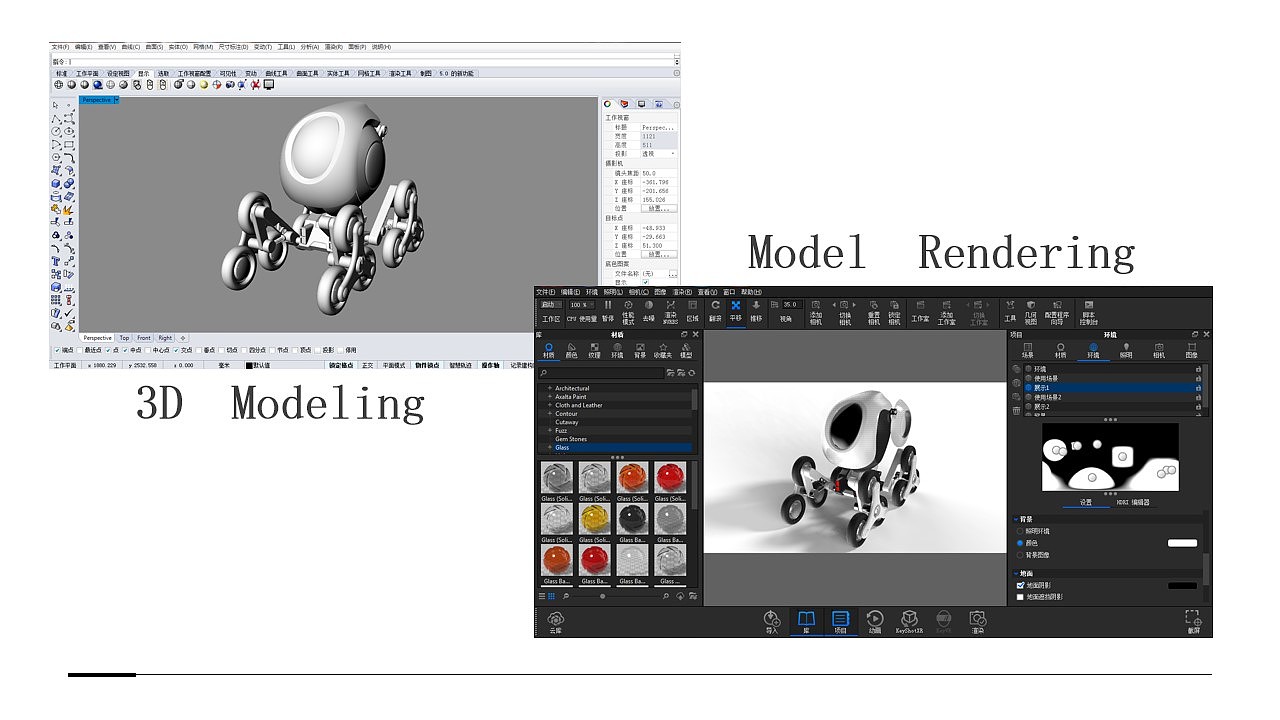Browse for wallpaper file with the ... button
The image size is (1280, 720).
click(x=673, y=274)
